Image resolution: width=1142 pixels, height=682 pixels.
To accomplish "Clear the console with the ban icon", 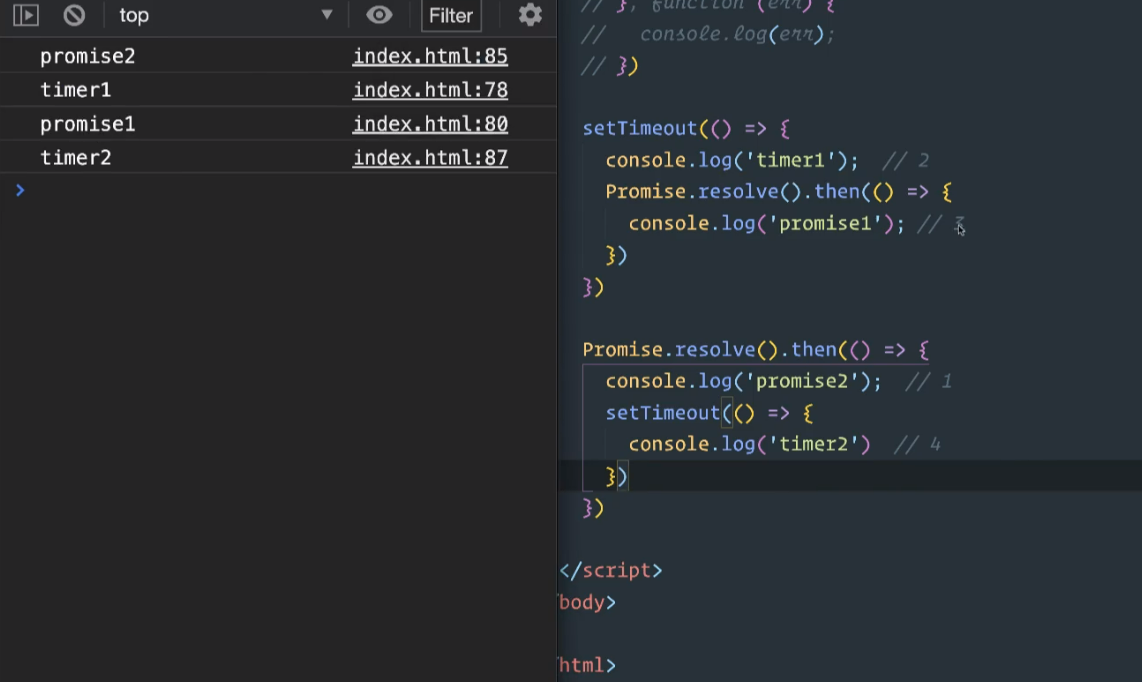I will (x=74, y=15).
